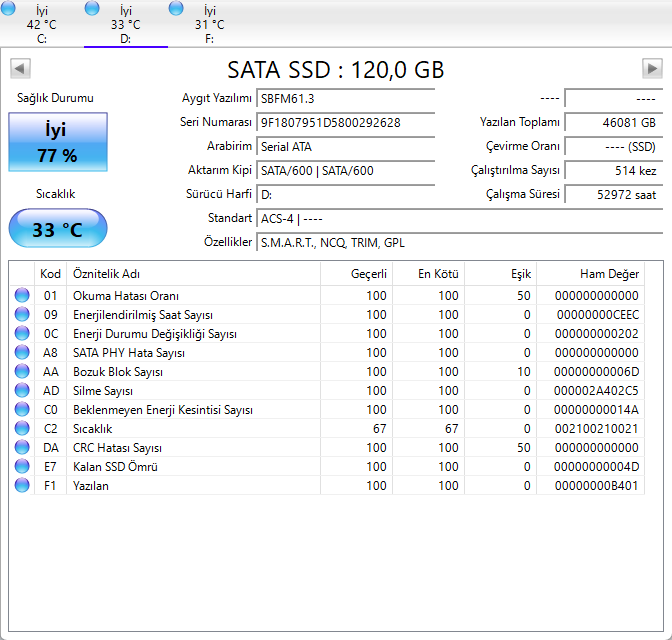Select the C: drive tab
This screenshot has height=640, width=672.
[x=41, y=24]
